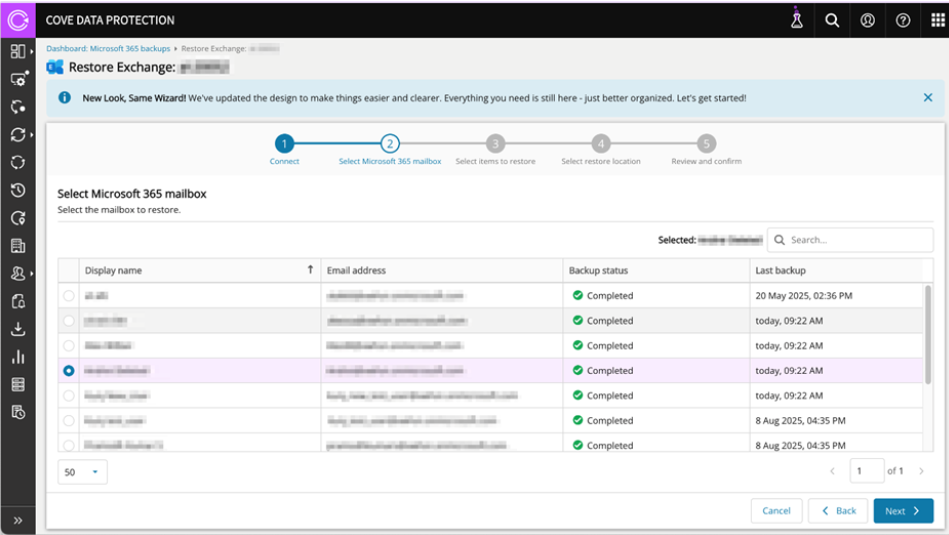Click the server rack icon in the sidebar

pyautogui.click(x=18, y=384)
